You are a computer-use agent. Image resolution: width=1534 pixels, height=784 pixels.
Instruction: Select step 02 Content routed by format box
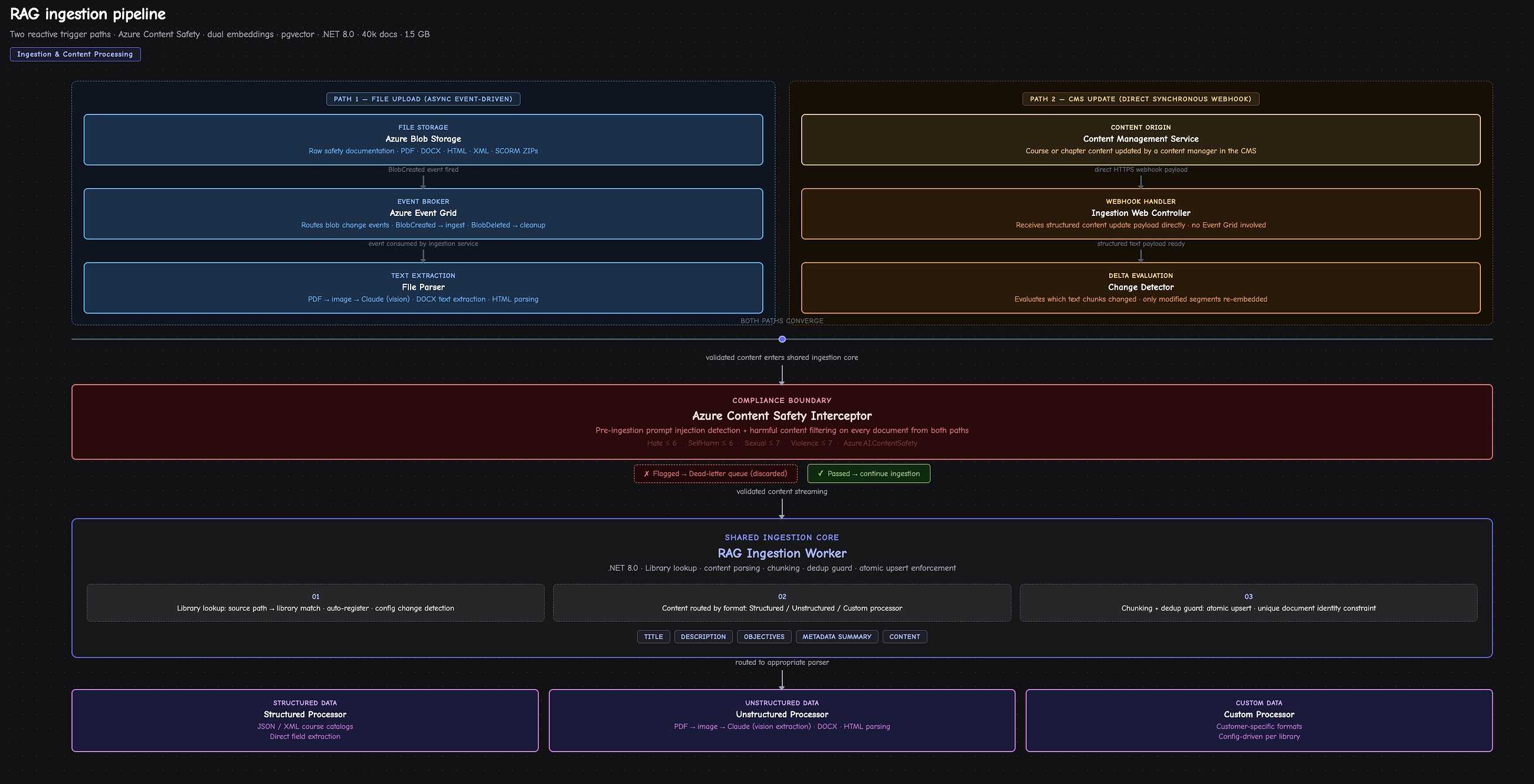[782, 602]
